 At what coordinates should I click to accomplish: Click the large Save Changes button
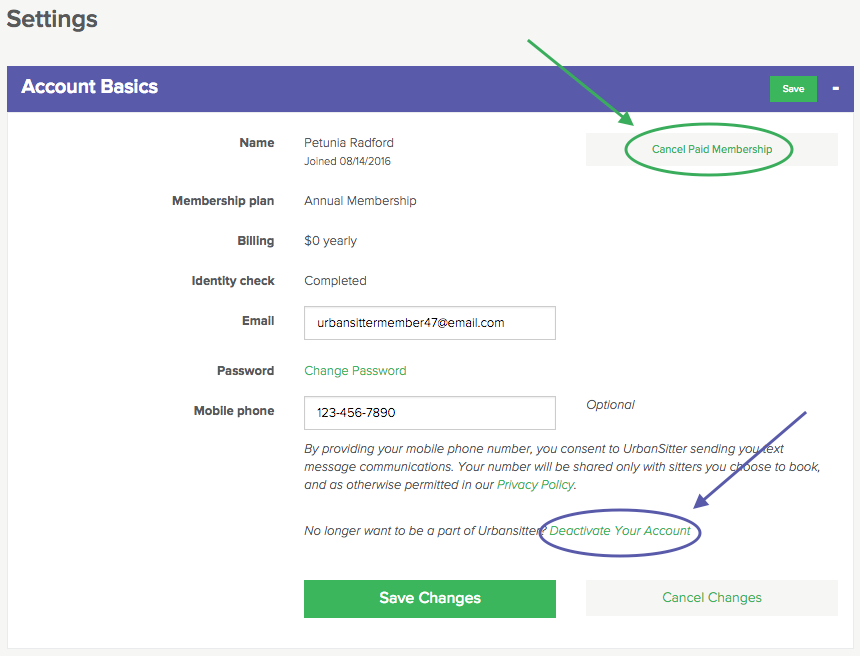pos(429,598)
